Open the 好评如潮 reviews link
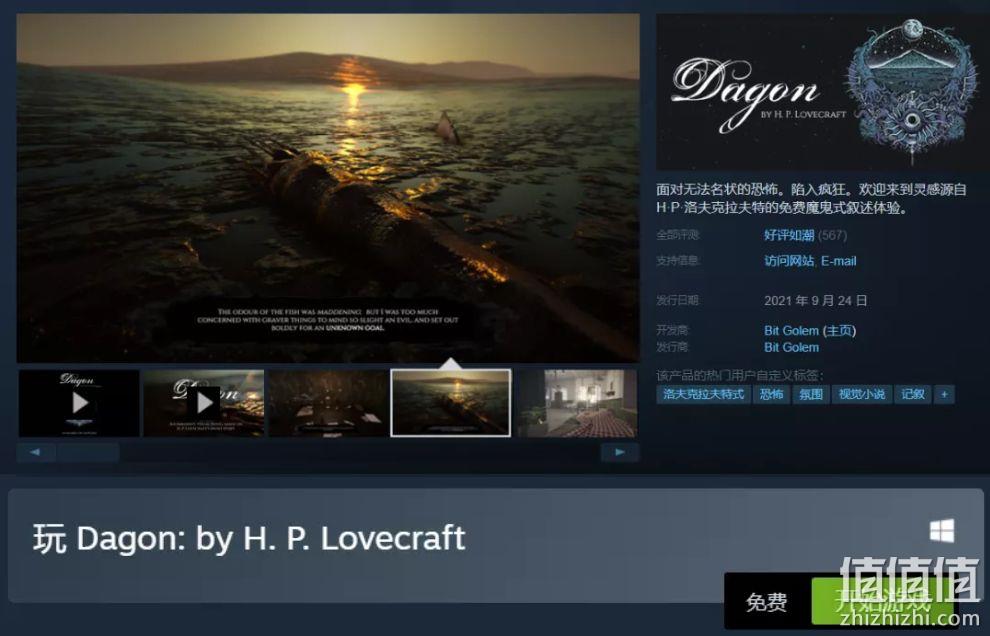Image resolution: width=990 pixels, height=636 pixels. click(789, 236)
